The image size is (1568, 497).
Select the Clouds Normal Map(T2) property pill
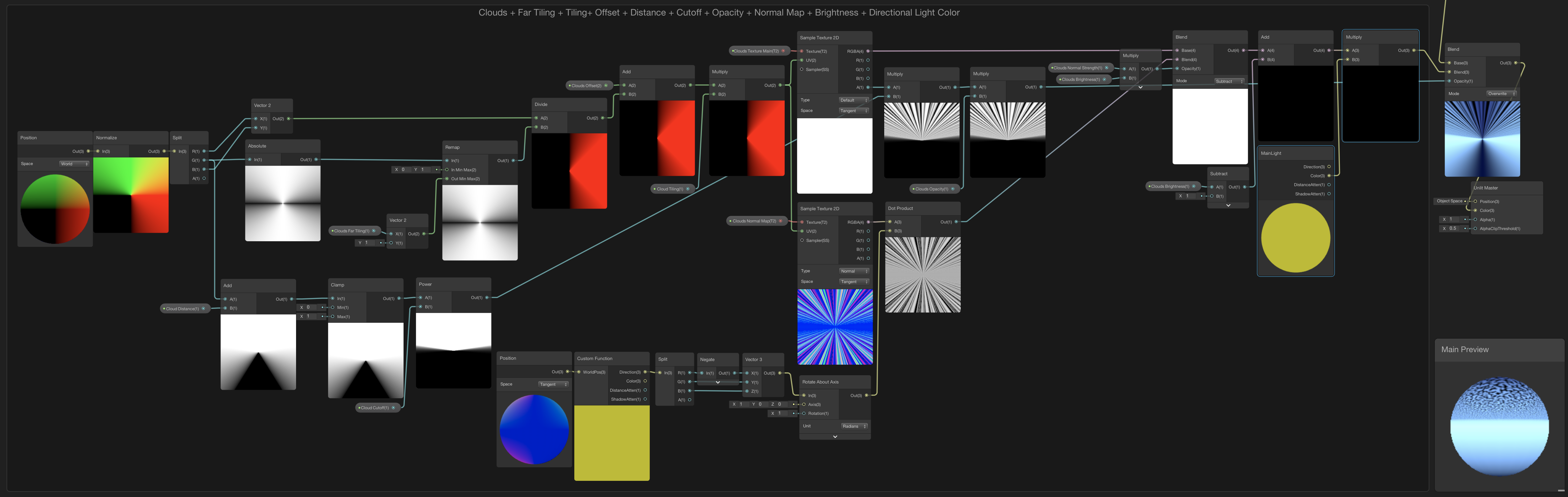pyautogui.click(x=755, y=220)
